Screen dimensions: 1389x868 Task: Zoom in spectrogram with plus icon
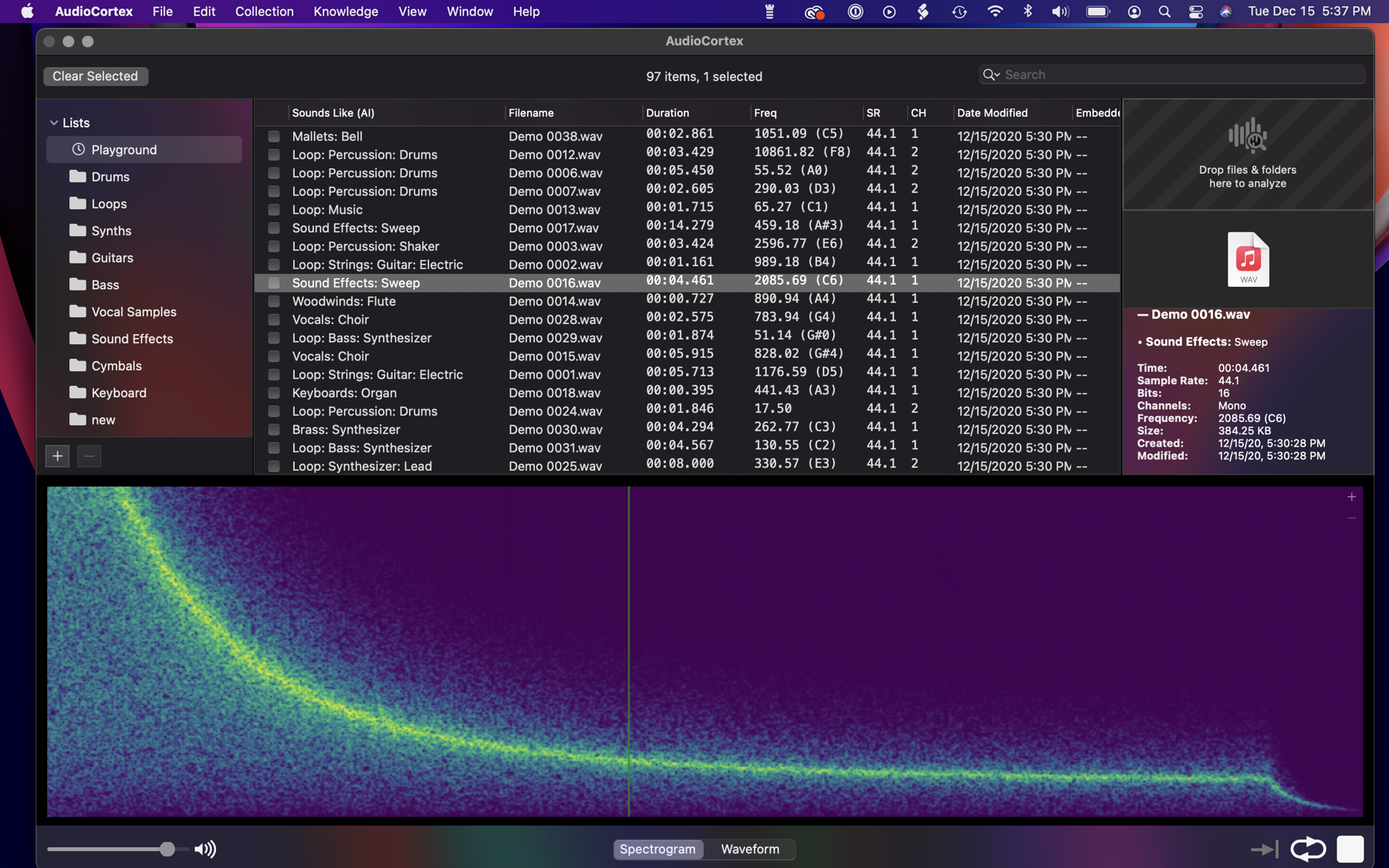[1351, 498]
